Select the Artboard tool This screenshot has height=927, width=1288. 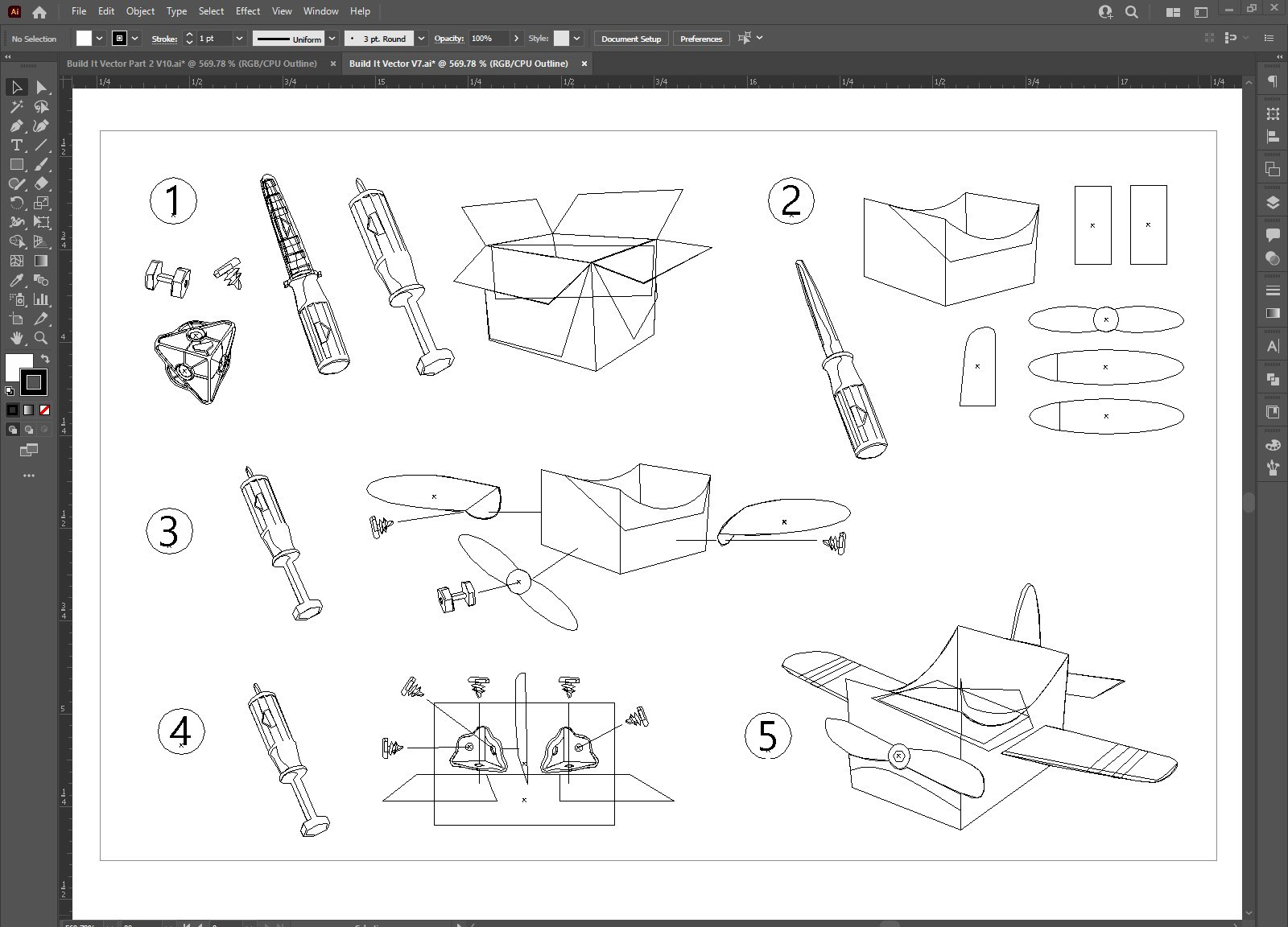coord(16,319)
